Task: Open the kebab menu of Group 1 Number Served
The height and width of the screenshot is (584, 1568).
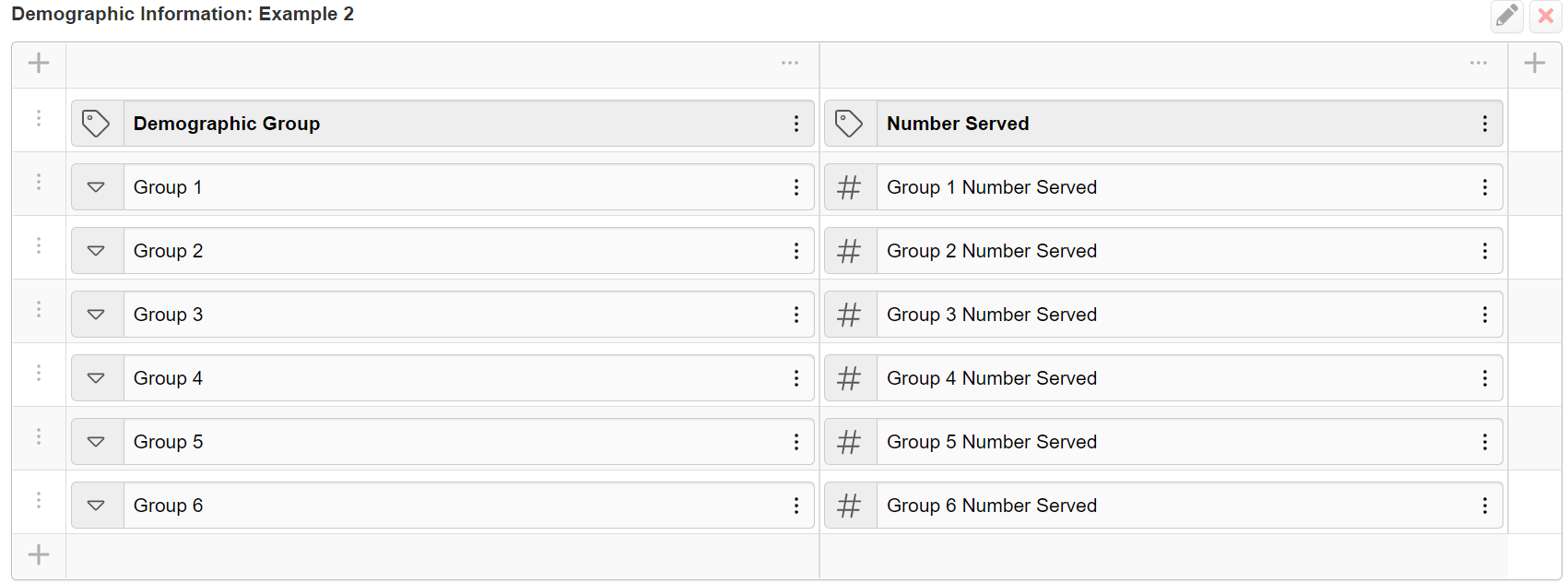Action: point(1485,187)
